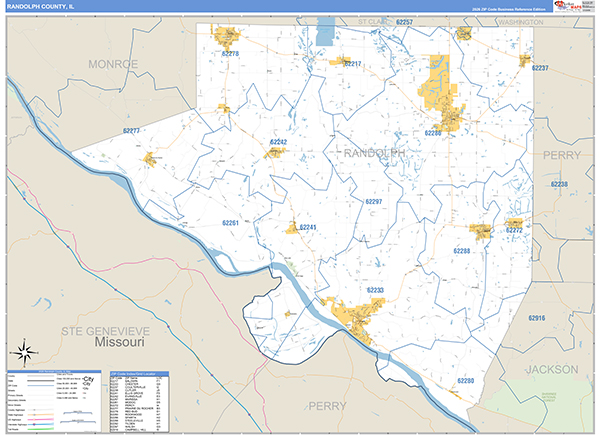Click the JACKSON county label
The width and height of the screenshot is (600, 435).
click(x=550, y=369)
